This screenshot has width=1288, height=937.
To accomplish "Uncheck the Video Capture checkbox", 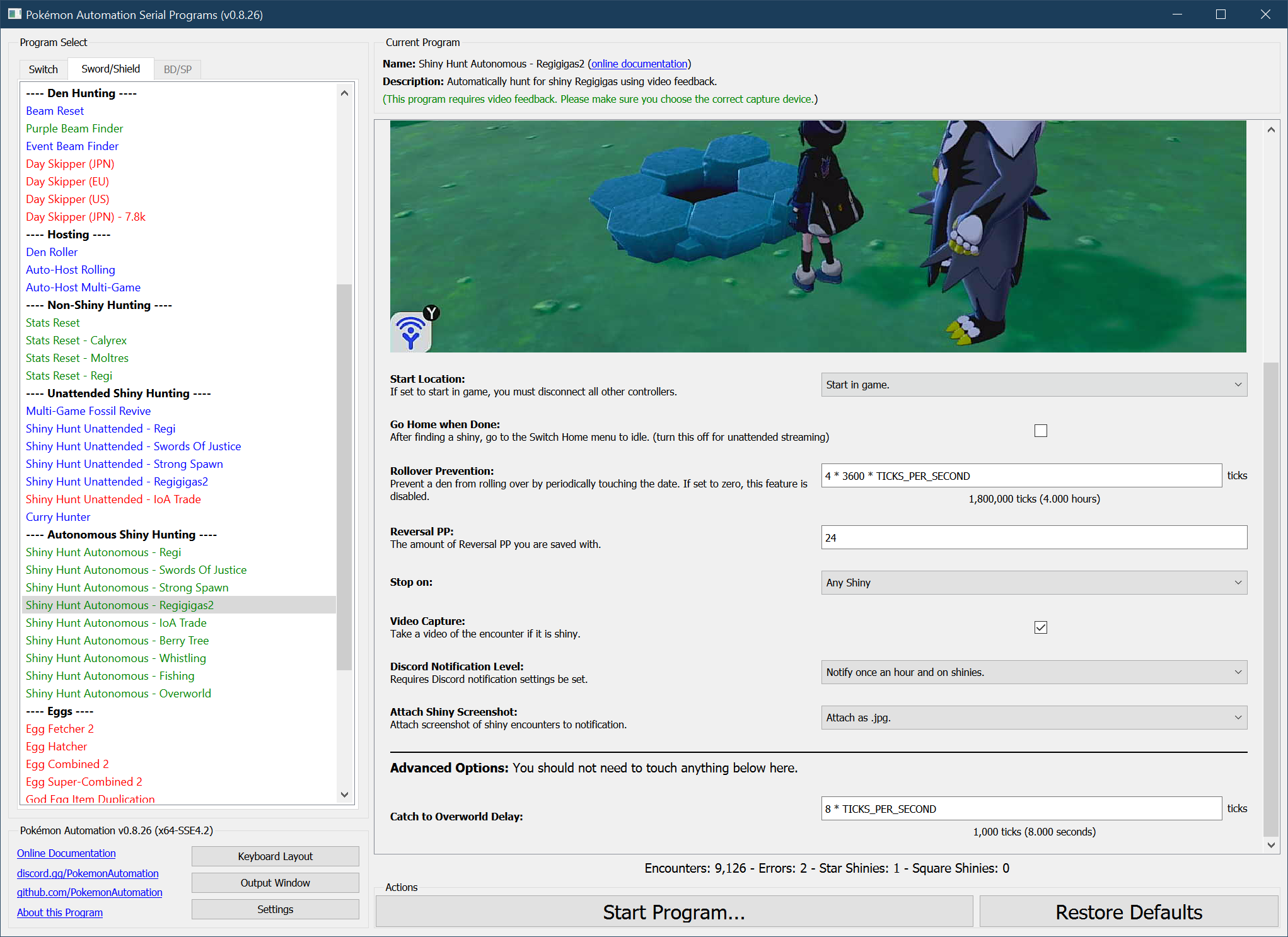I will point(1040,627).
